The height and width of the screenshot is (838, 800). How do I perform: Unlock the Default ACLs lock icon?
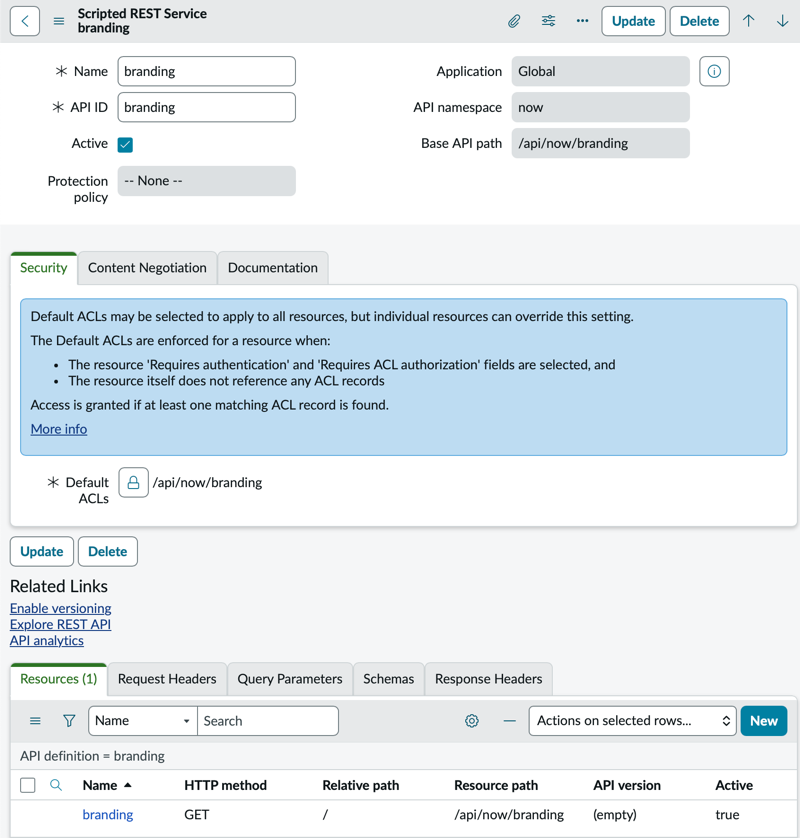[133, 483]
